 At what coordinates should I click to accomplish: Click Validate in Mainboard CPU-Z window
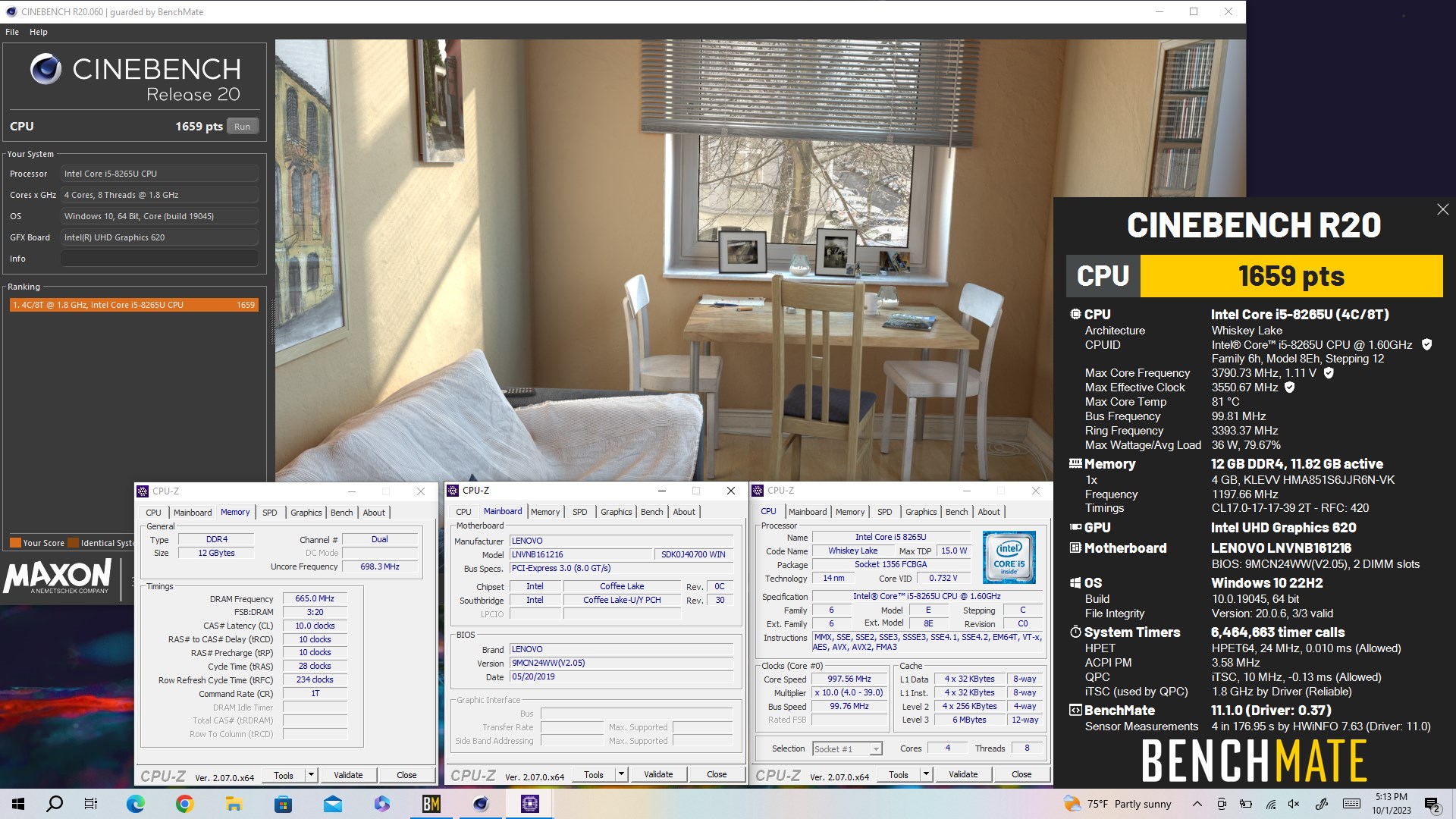tap(658, 774)
